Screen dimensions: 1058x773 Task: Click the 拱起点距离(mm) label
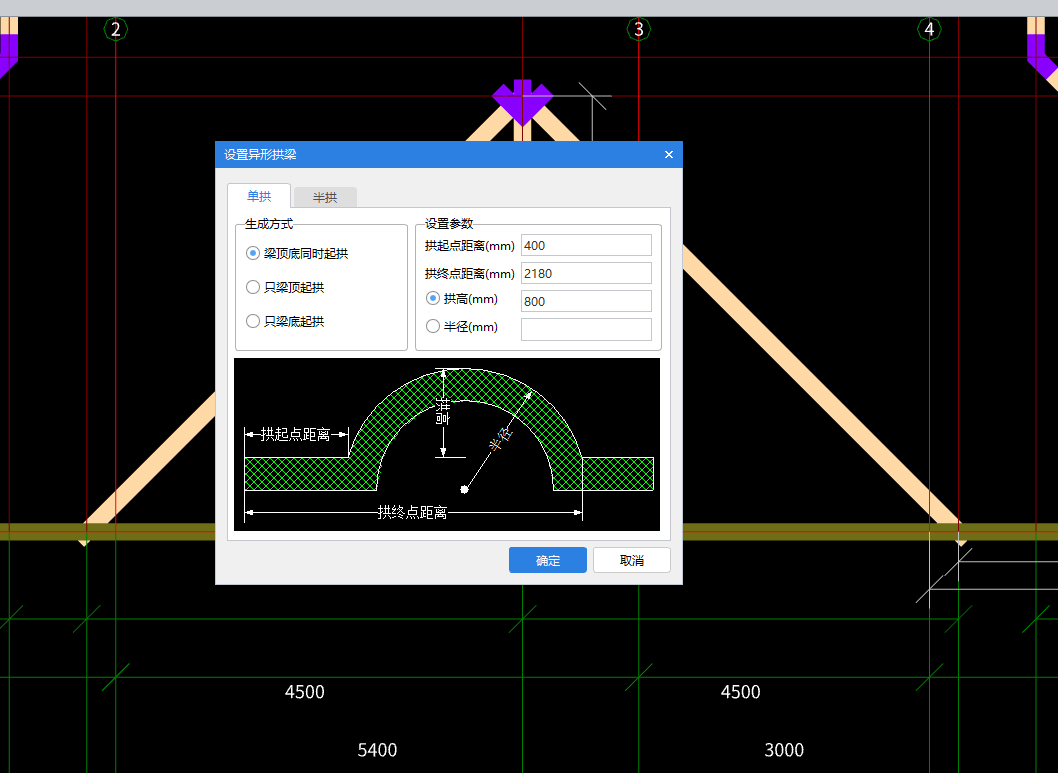(470, 246)
